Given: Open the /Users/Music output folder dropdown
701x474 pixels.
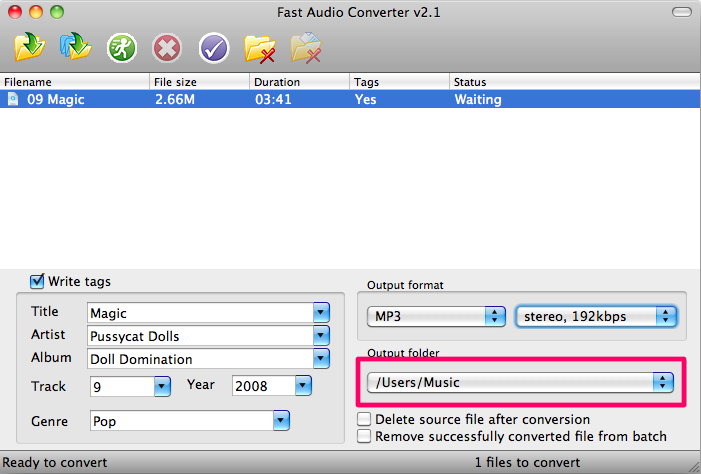Looking at the screenshot, I should [520, 382].
